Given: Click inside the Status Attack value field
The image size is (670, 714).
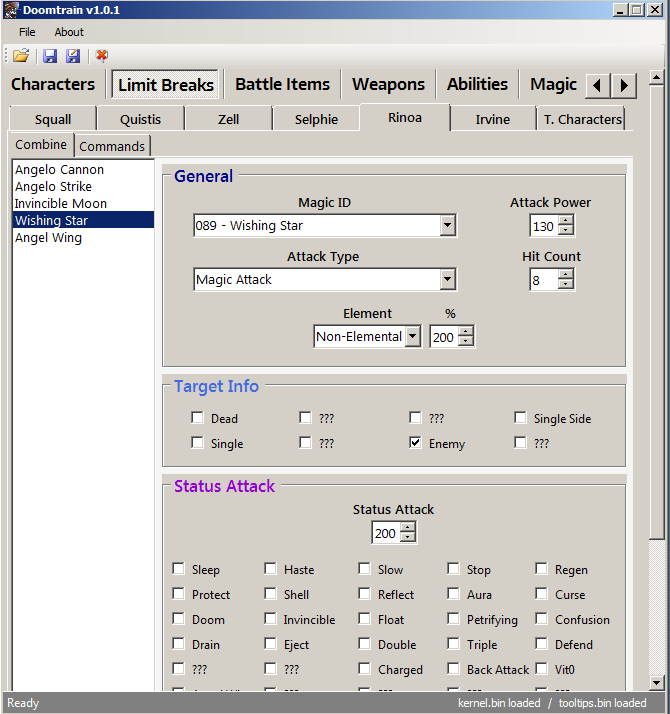Looking at the screenshot, I should [x=386, y=533].
